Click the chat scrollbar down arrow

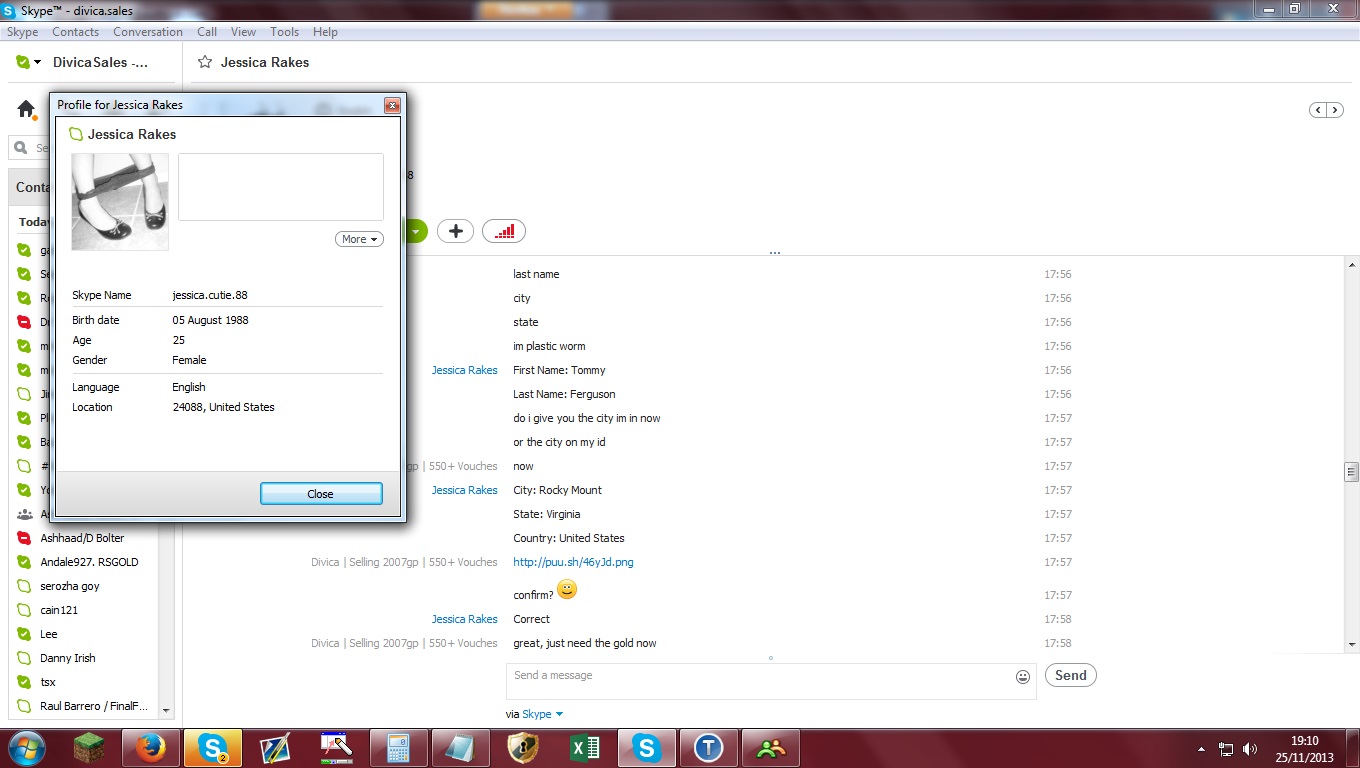[1352, 645]
